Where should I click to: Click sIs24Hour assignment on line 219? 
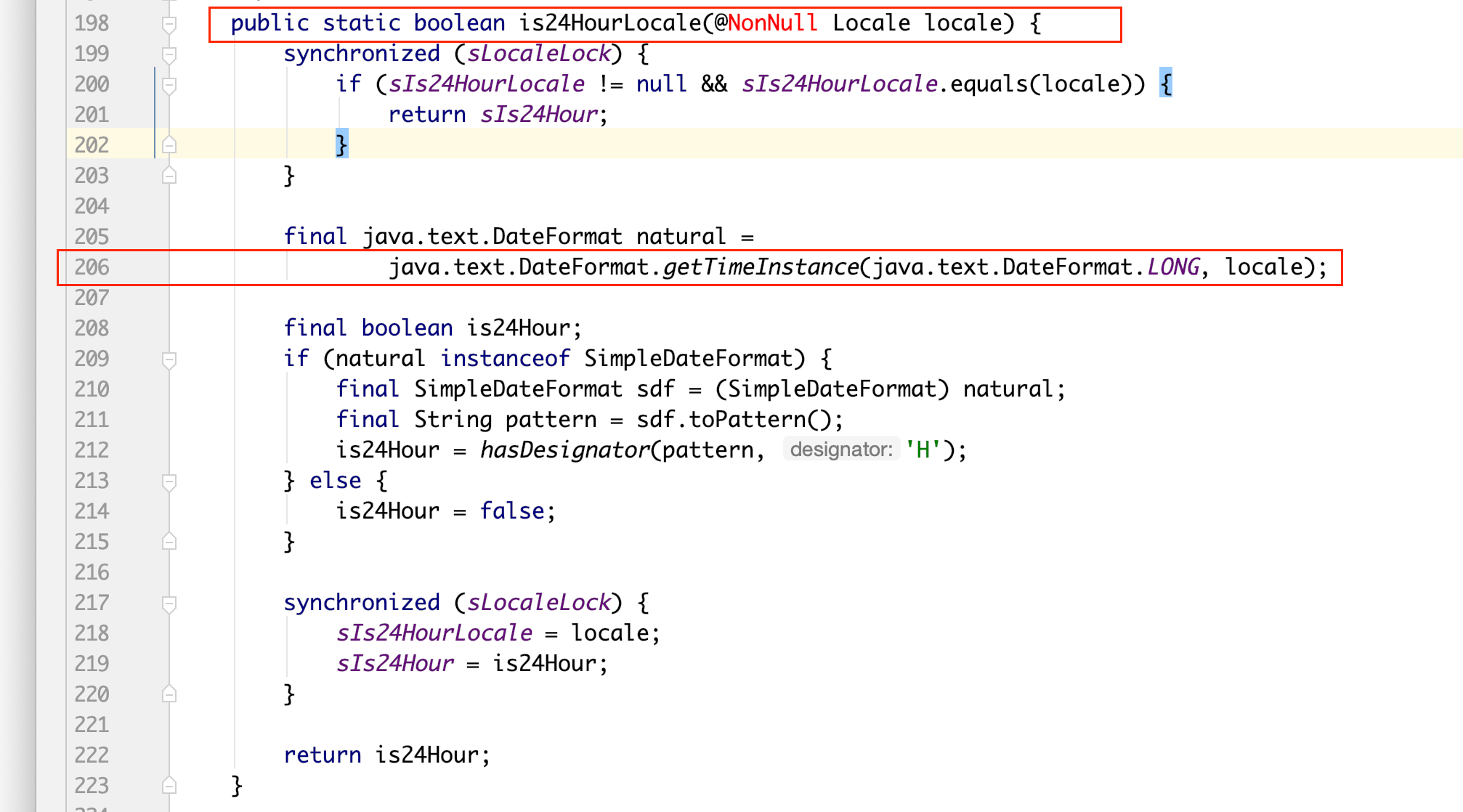pos(395,664)
